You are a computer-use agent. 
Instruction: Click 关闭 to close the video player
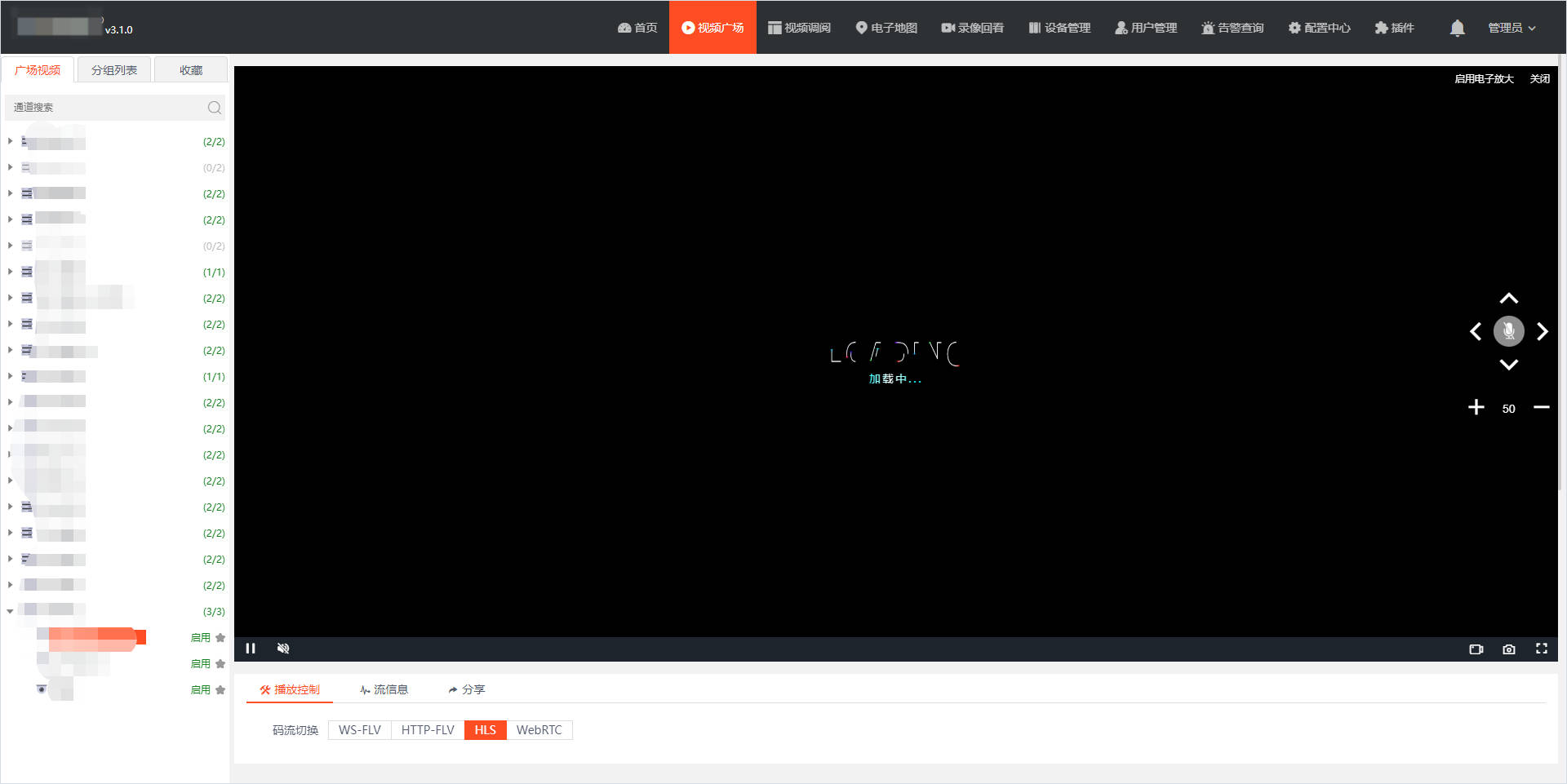tap(1540, 79)
